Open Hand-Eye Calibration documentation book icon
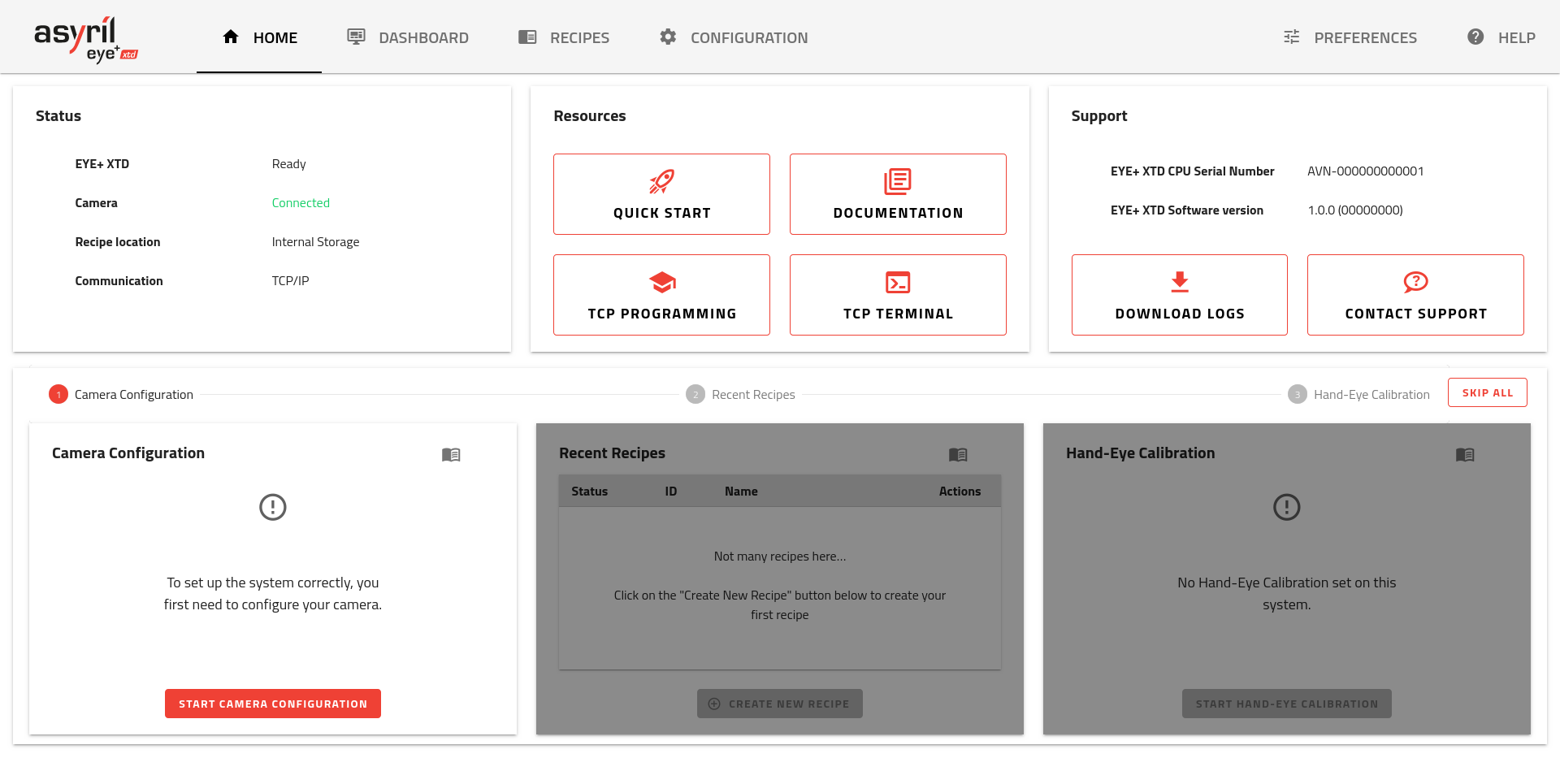This screenshot has height=784, width=1560. (x=1465, y=454)
